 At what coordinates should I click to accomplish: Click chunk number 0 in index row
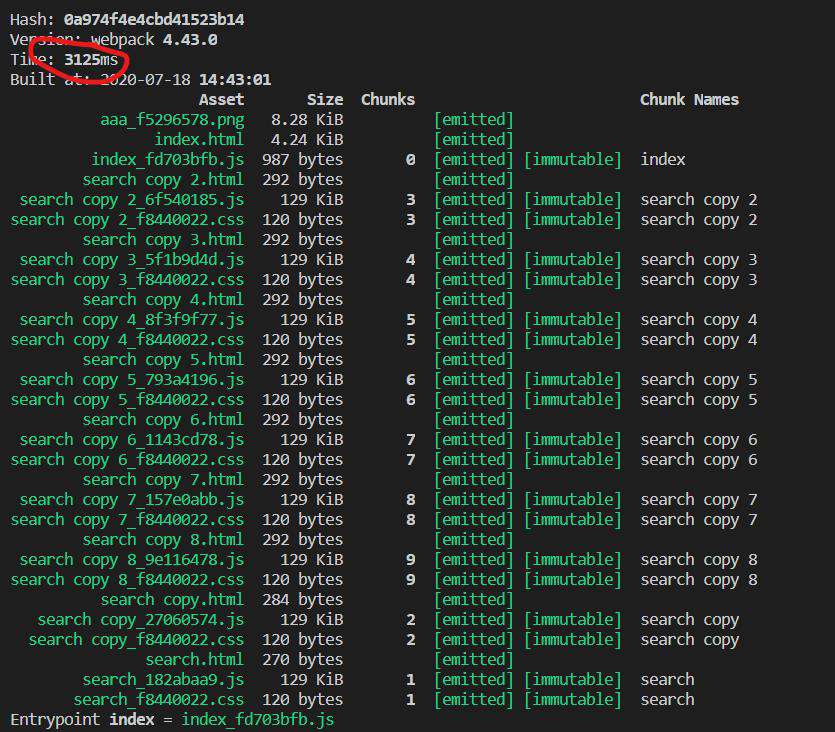tap(410, 160)
